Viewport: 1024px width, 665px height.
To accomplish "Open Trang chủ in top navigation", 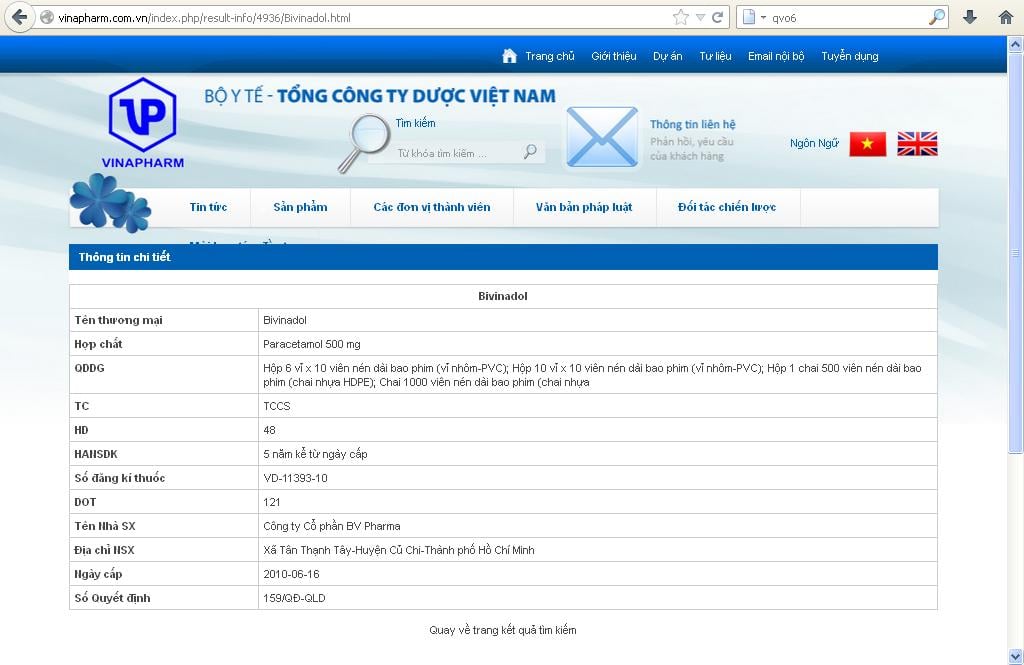I will click(550, 56).
